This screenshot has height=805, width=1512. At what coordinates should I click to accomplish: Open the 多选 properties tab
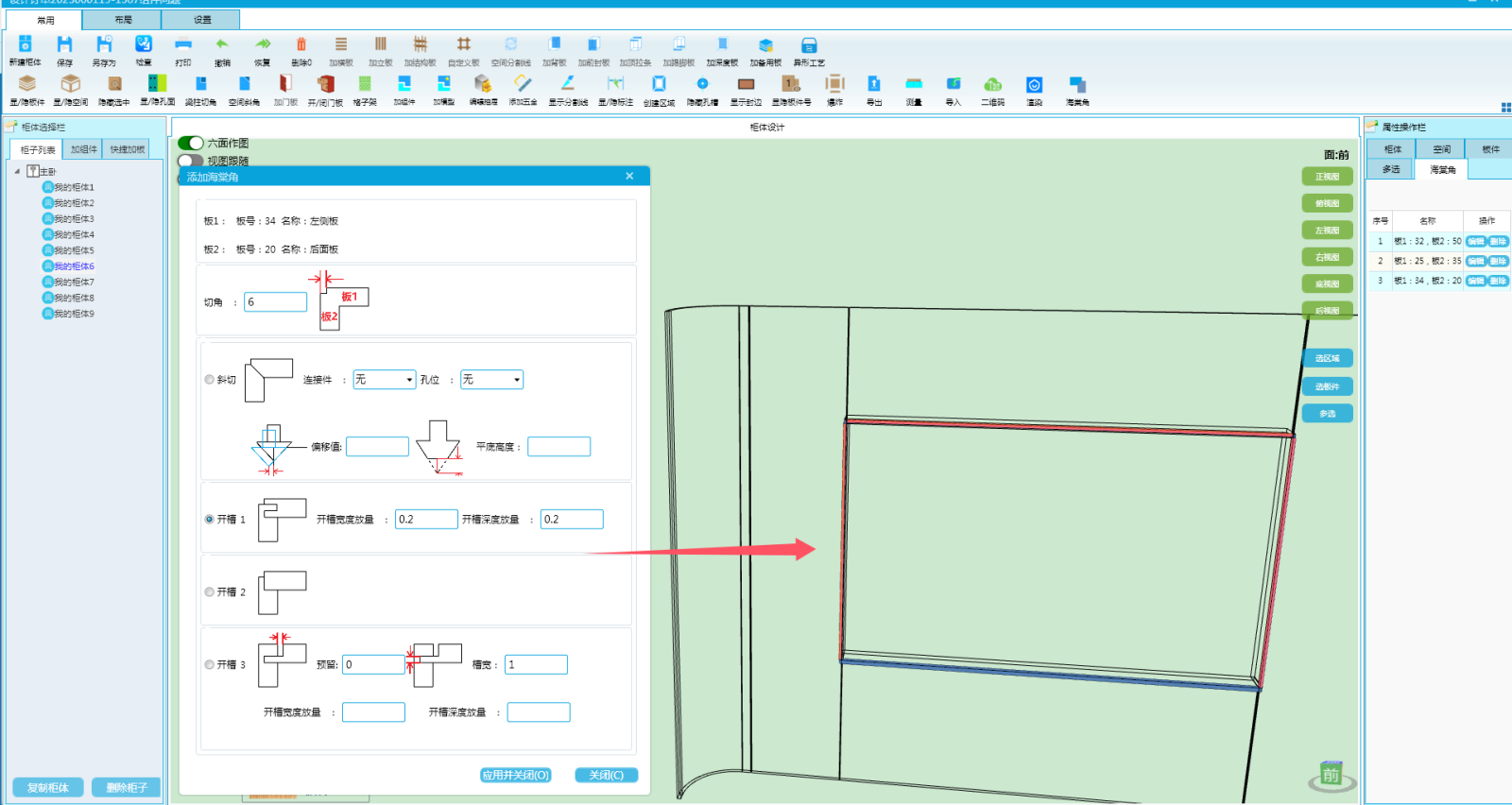pyautogui.click(x=1391, y=169)
